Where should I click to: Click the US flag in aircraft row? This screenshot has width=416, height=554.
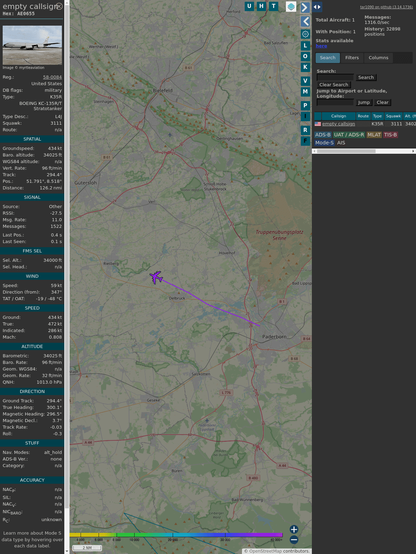[x=318, y=124]
